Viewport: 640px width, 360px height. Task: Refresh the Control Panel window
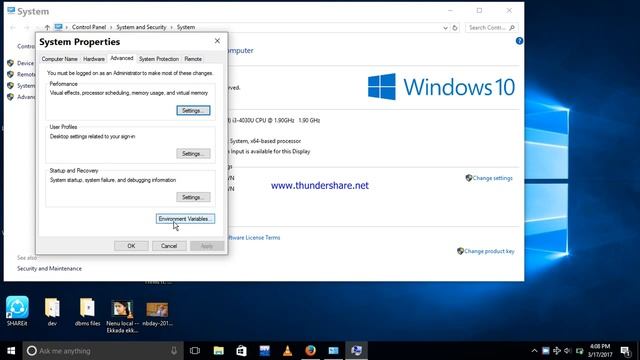(x=455, y=28)
